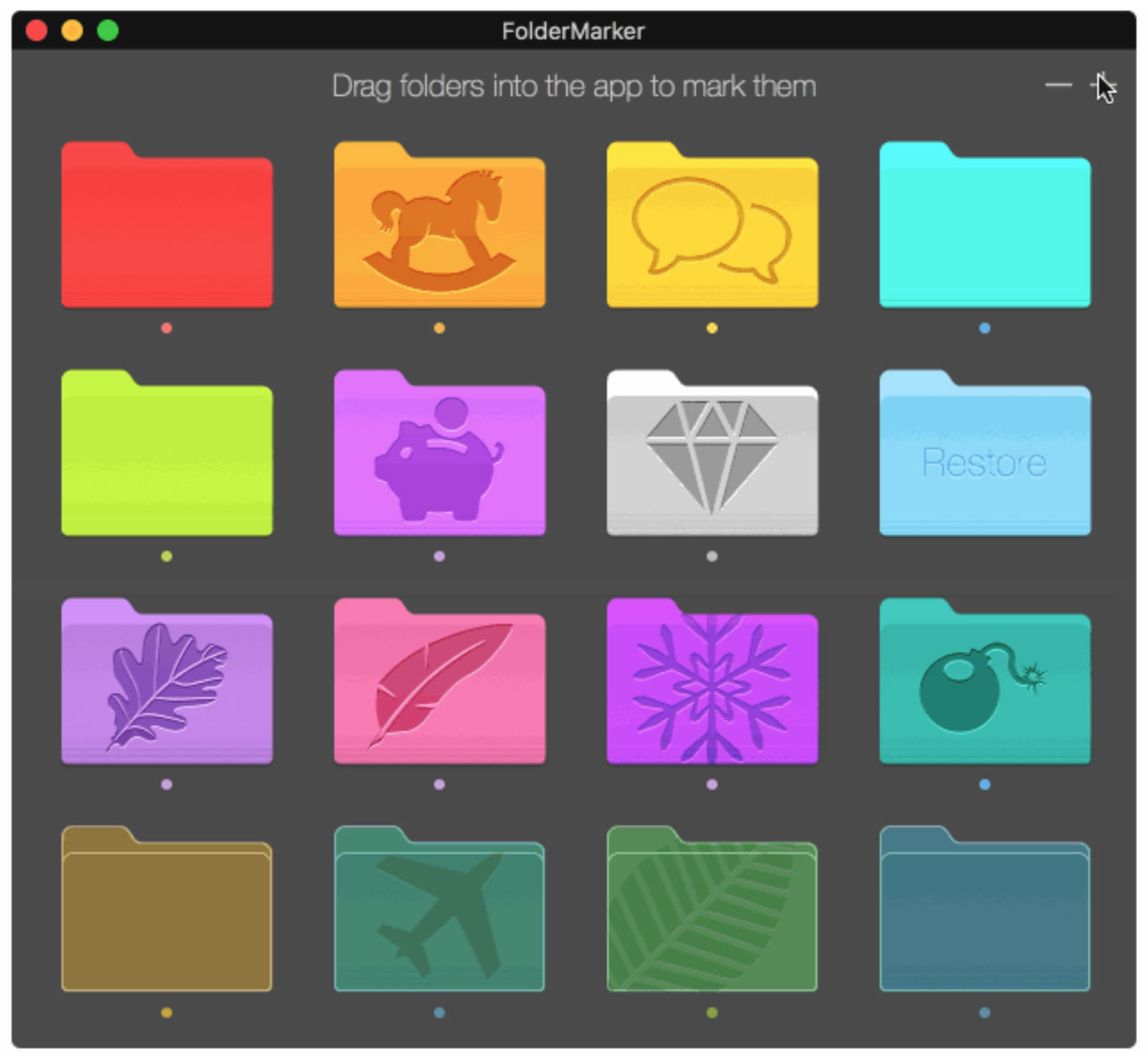
Task: Click the dot below the red folder
Action: click(x=166, y=328)
